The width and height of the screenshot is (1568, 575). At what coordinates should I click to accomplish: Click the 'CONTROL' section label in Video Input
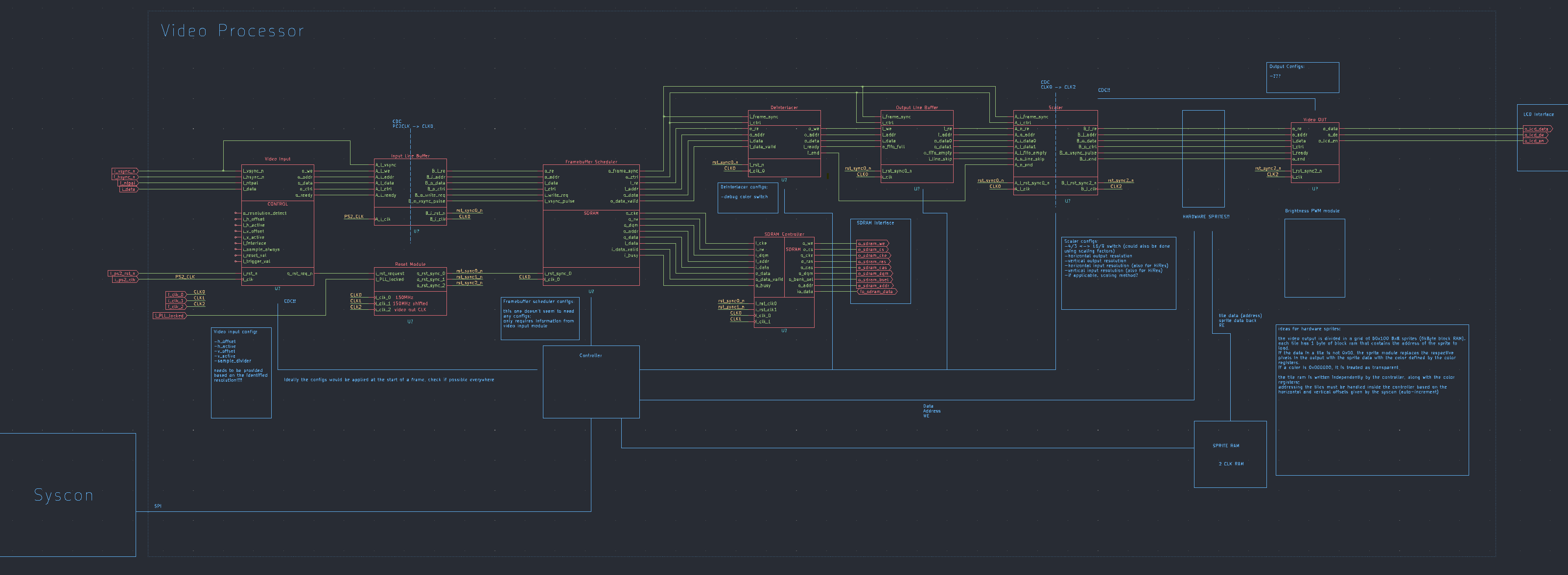click(278, 204)
